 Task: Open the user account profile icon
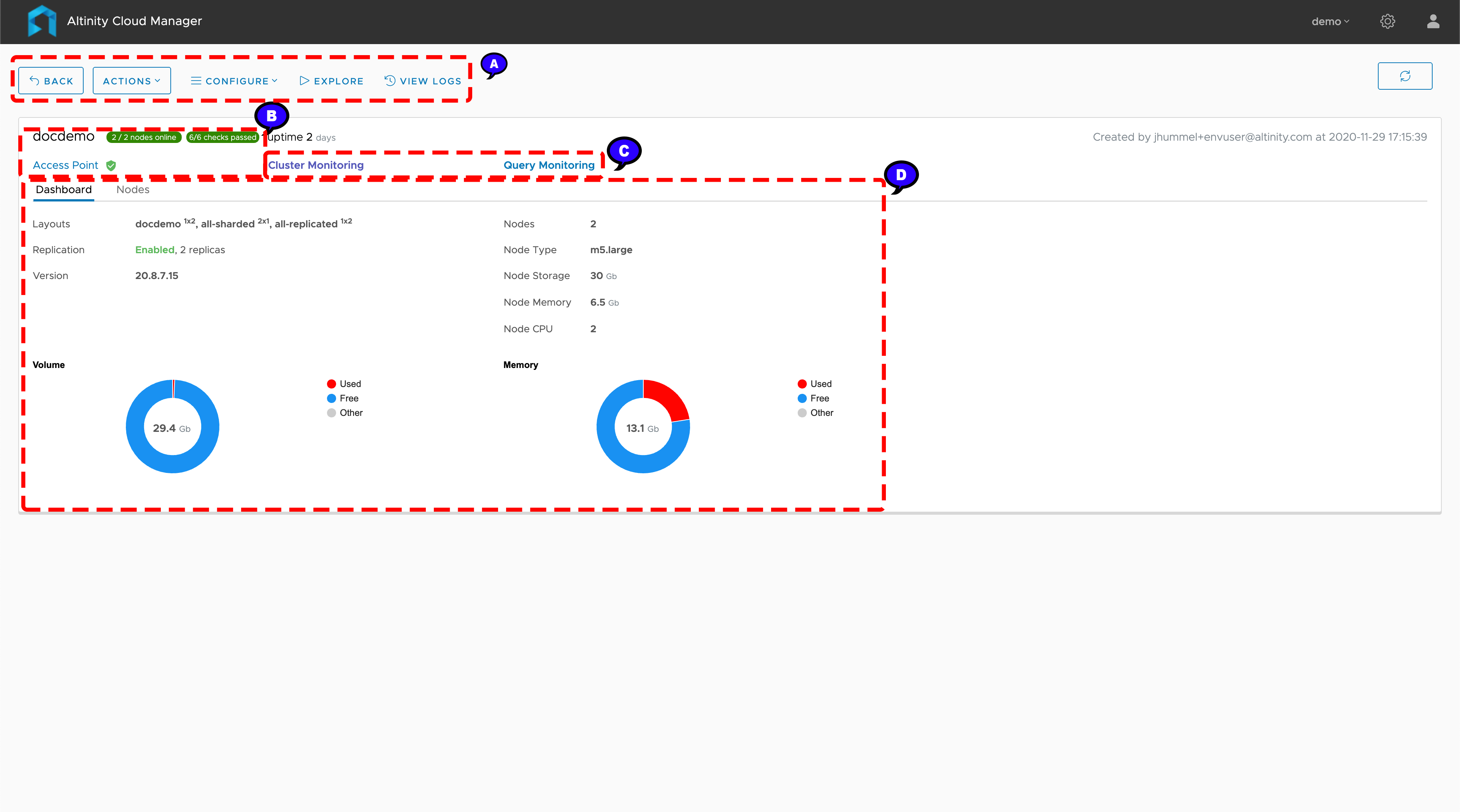[x=1433, y=22]
